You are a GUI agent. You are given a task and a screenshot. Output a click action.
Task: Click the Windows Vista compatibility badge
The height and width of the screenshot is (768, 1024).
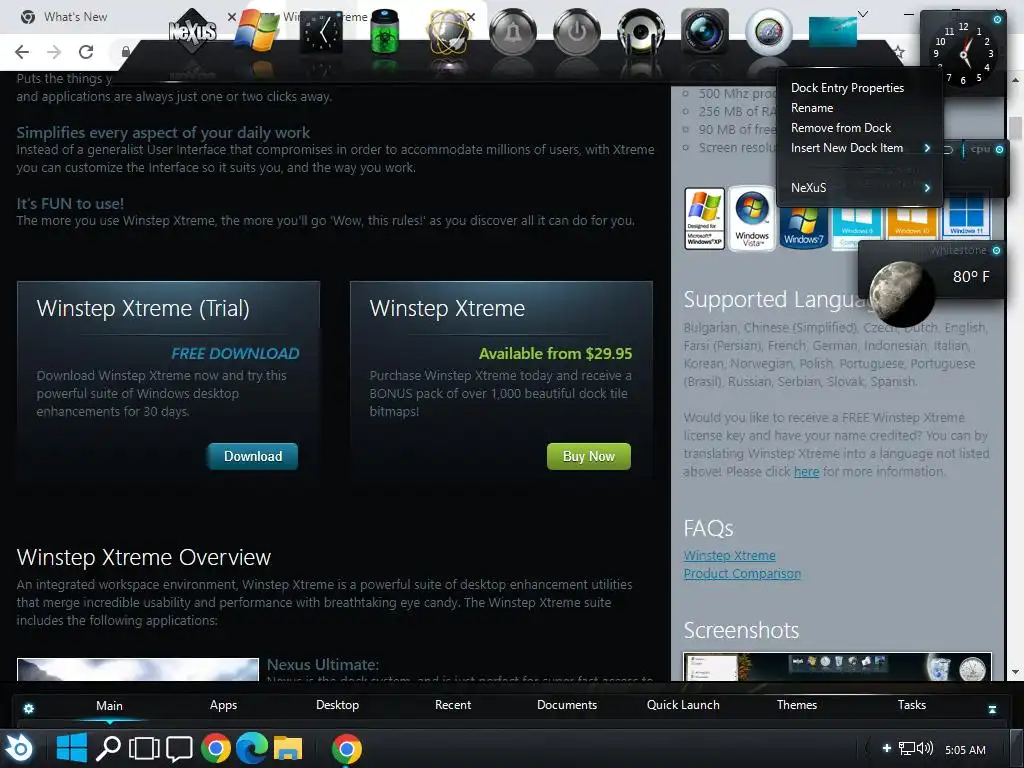tap(752, 218)
